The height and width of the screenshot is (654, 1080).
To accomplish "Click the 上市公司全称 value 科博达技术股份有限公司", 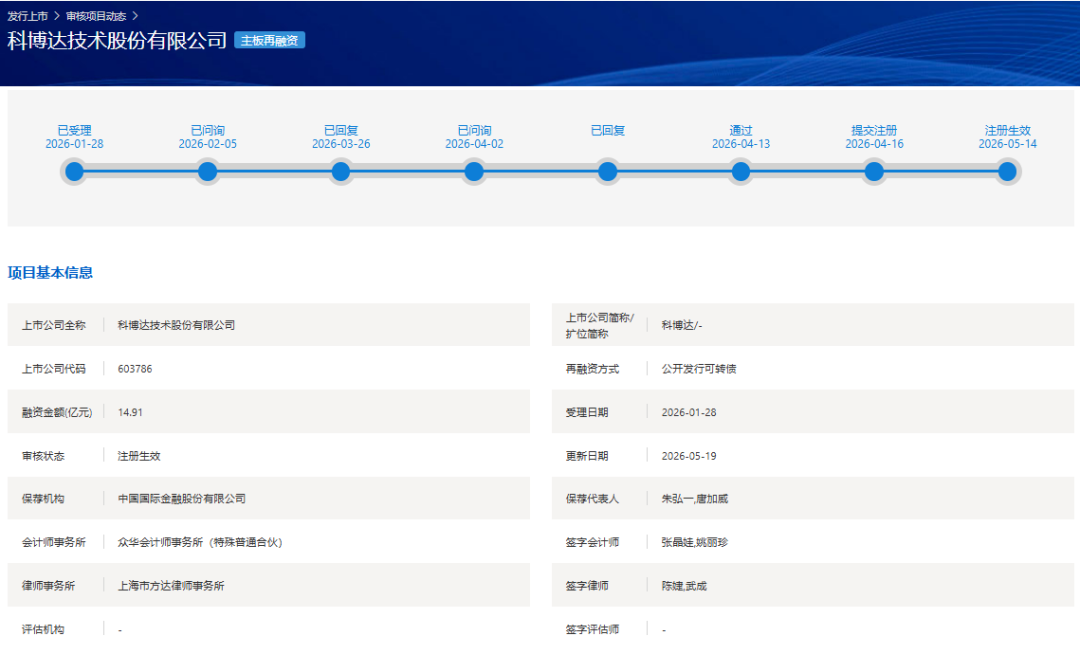I will click(x=176, y=325).
